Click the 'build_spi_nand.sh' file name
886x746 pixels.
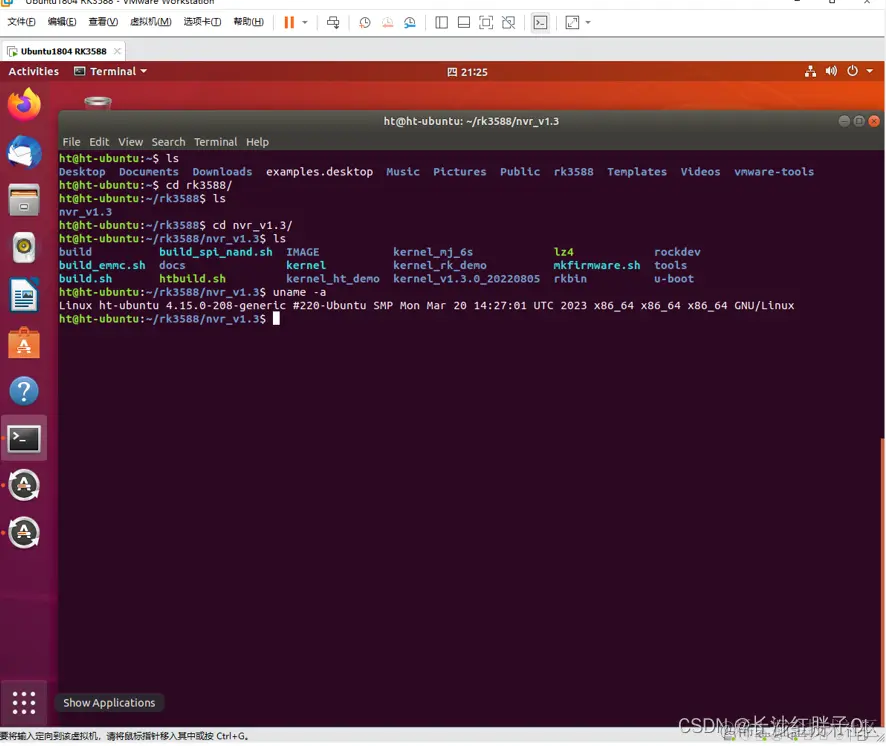coord(215,252)
